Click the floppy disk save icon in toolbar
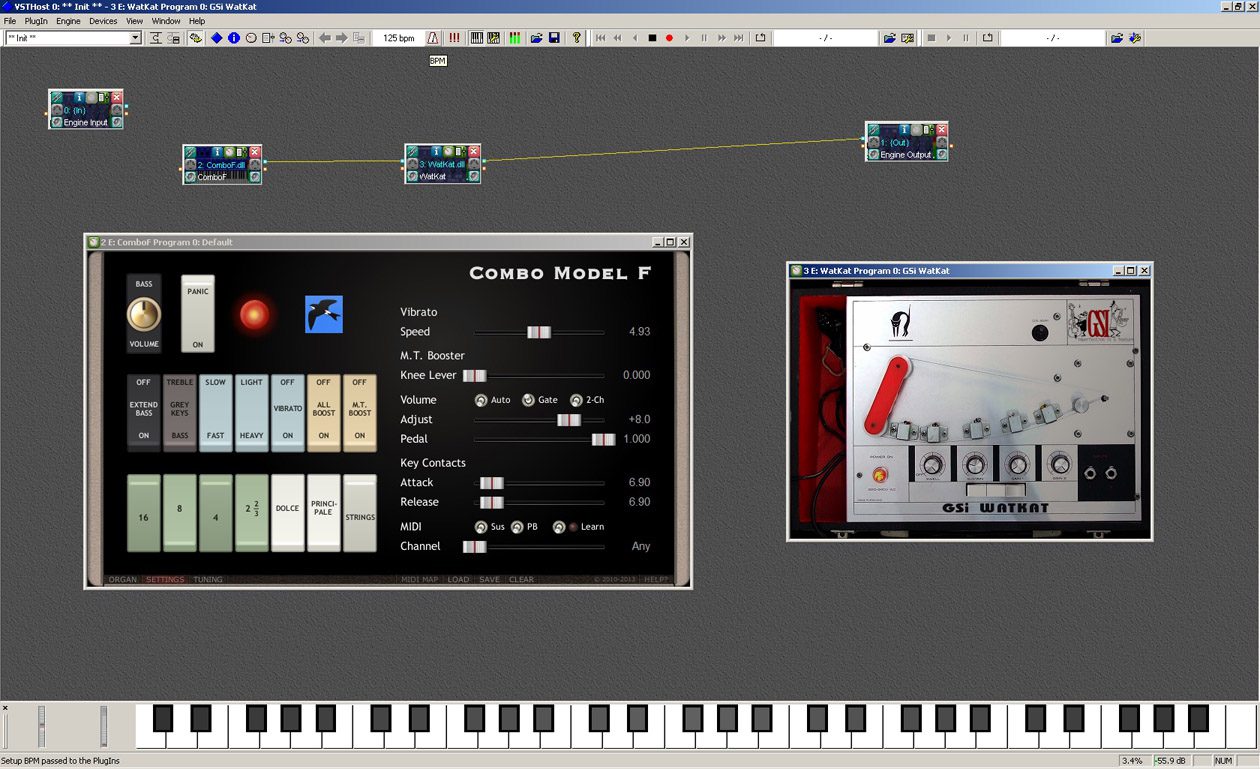This screenshot has width=1260, height=769. (x=554, y=38)
